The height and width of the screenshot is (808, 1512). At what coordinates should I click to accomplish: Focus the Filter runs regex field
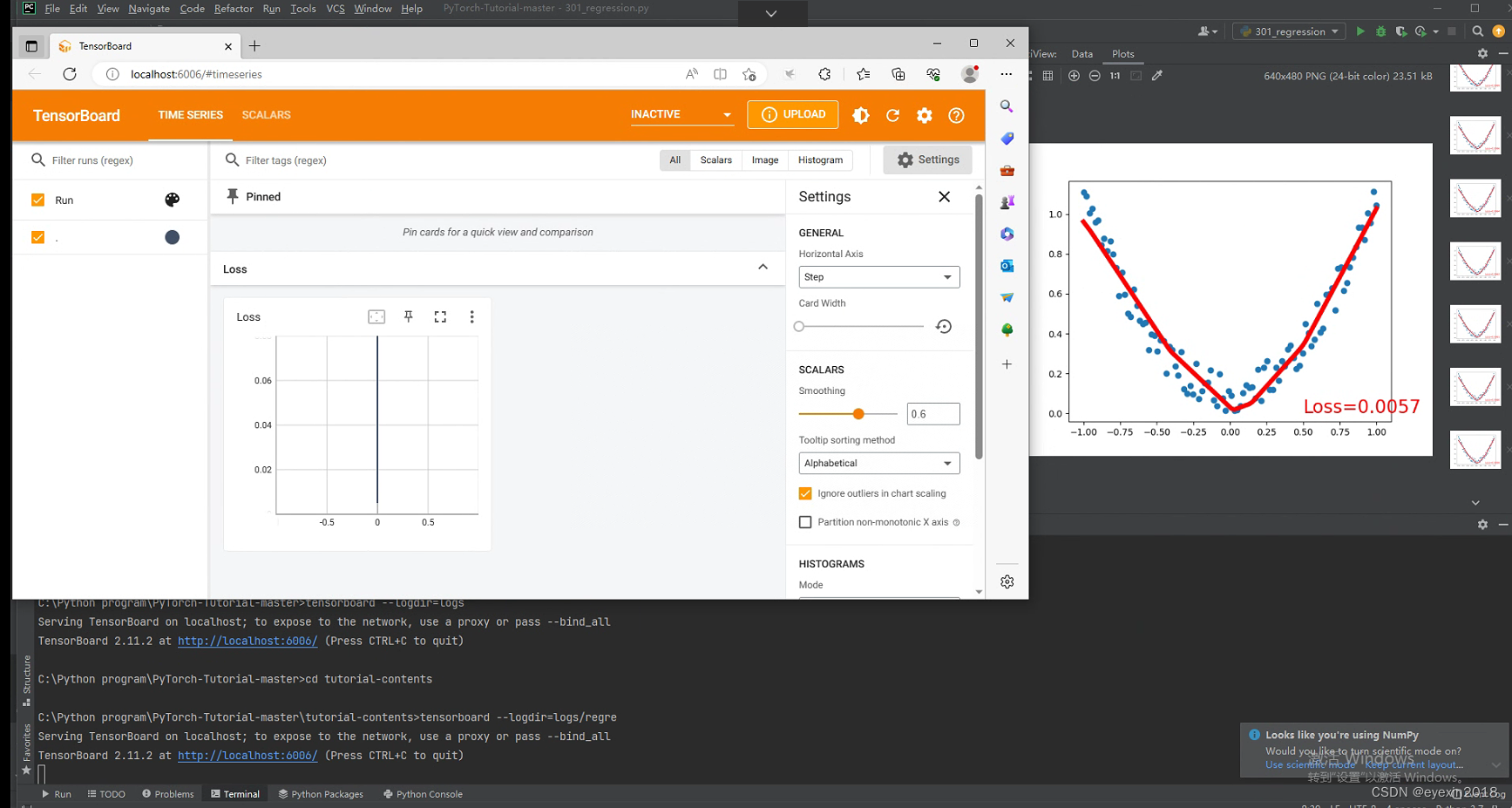tap(118, 160)
